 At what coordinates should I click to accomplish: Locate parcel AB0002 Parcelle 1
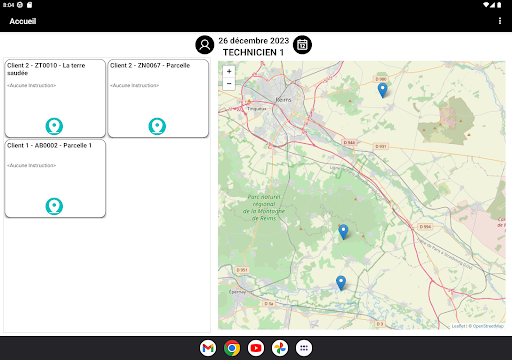click(x=54, y=206)
